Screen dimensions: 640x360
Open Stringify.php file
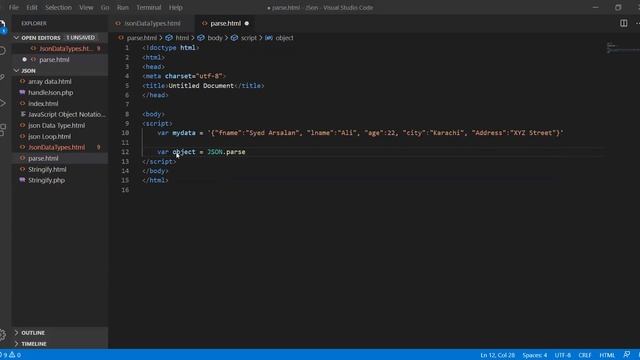(46, 180)
